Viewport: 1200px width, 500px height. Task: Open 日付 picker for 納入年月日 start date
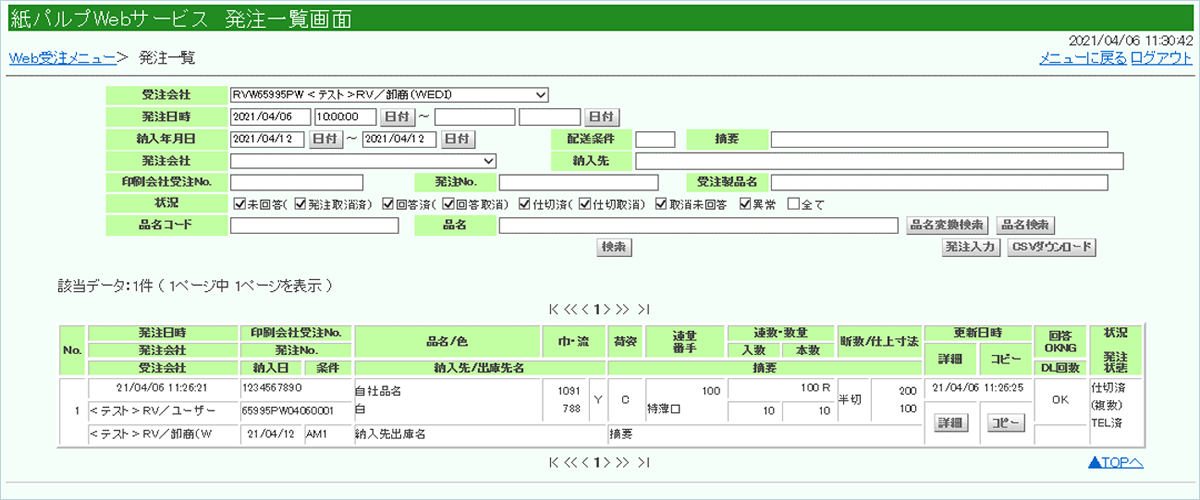(x=325, y=139)
